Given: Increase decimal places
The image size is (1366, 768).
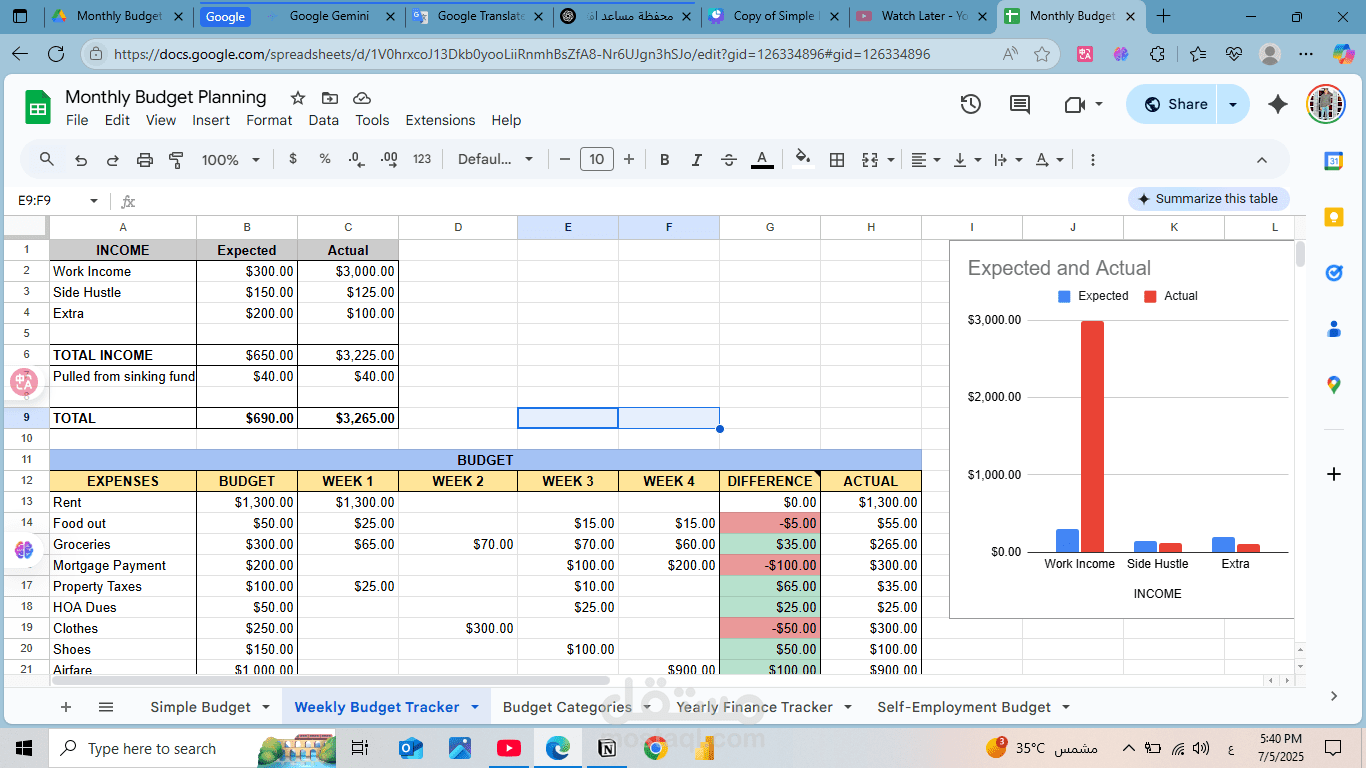Looking at the screenshot, I should click(x=390, y=159).
